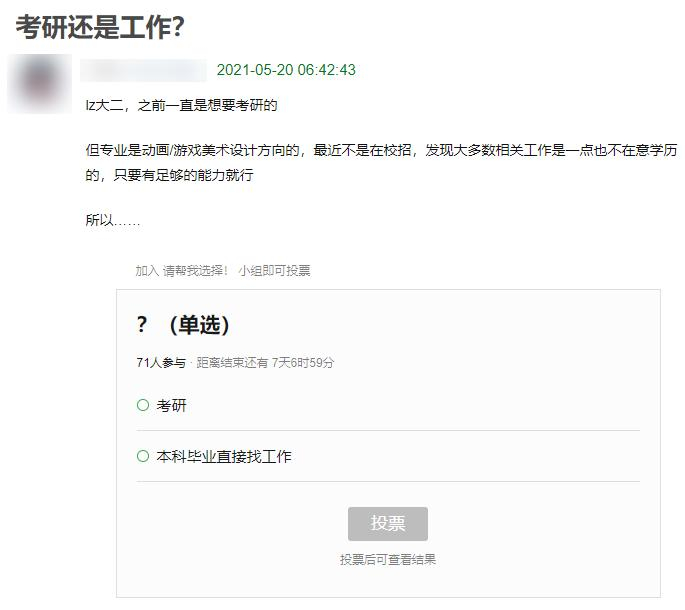Click the 本科毕业直接找工作 option label text

click(x=224, y=456)
